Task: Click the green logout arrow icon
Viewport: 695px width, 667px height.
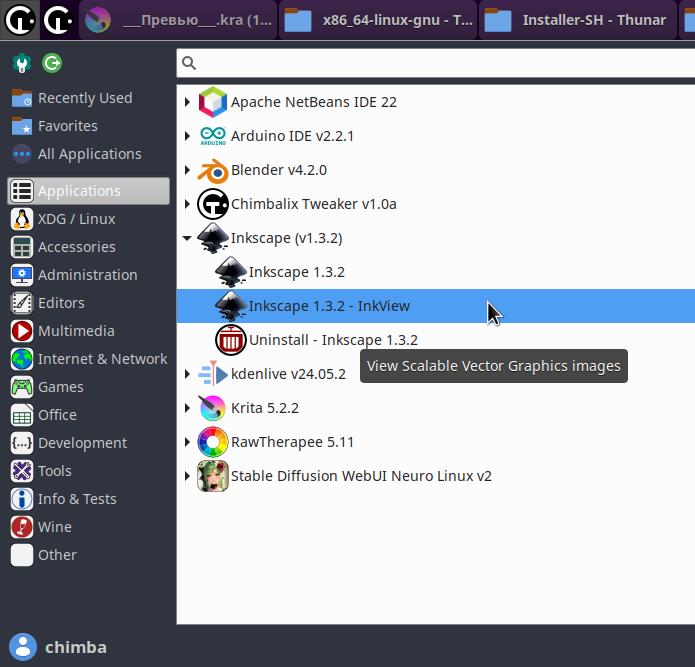Action: pyautogui.click(x=52, y=63)
